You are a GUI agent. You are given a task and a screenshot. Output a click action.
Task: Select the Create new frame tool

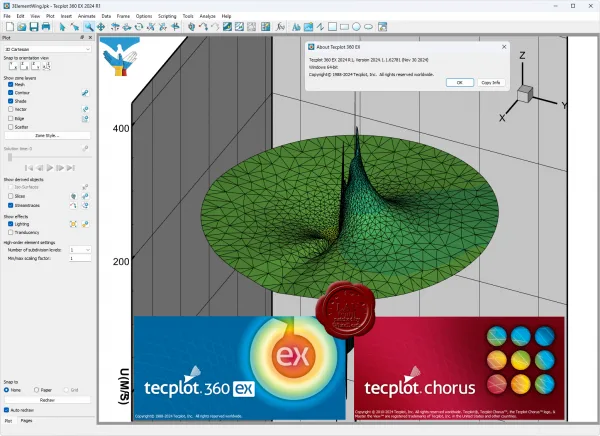point(382,26)
